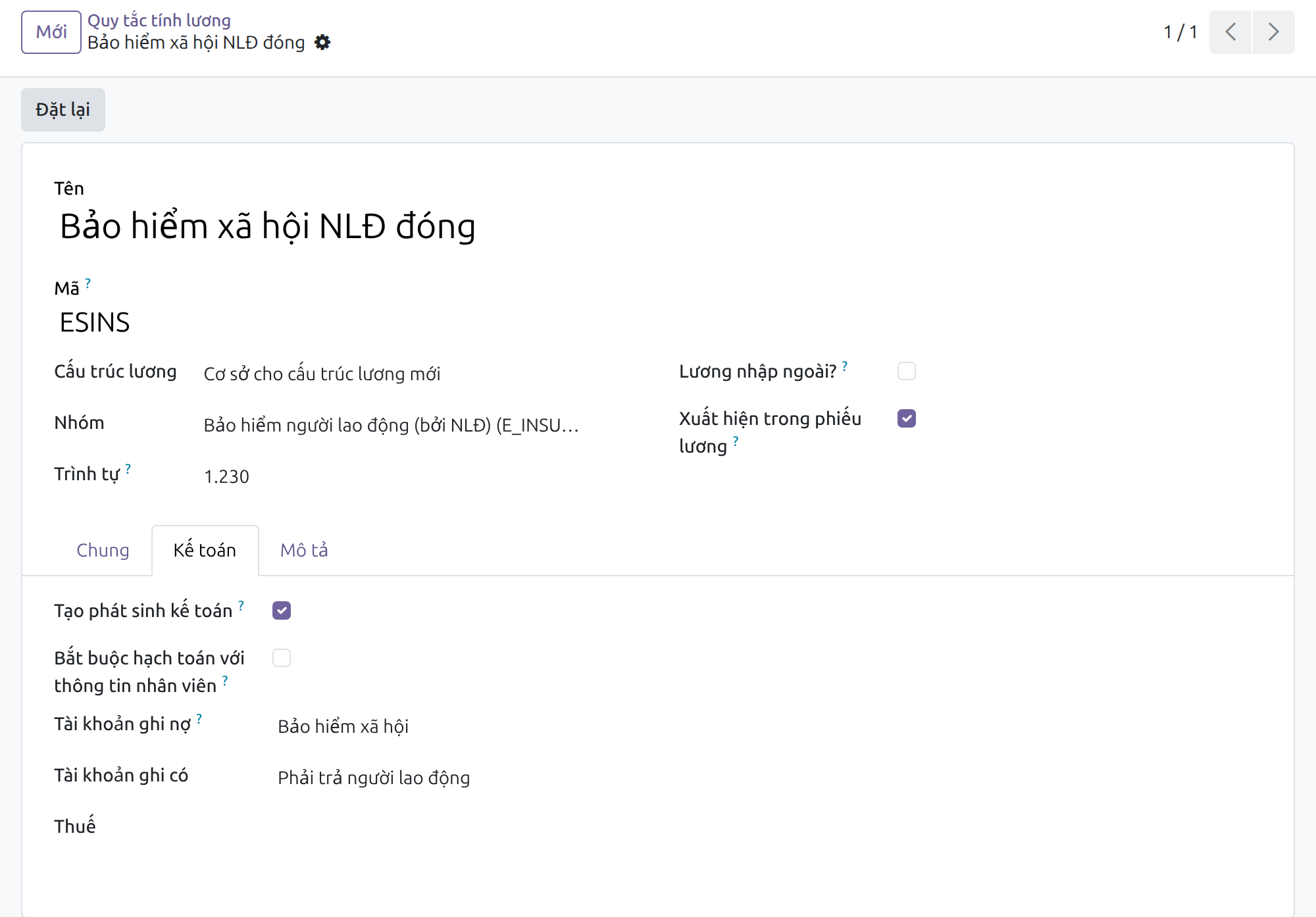Click help icon next to Mã

pyautogui.click(x=88, y=283)
